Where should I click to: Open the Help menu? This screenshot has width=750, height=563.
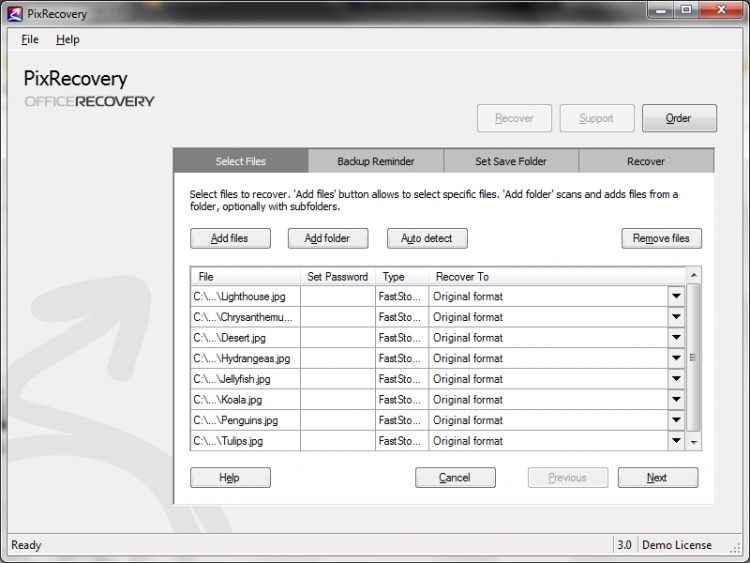(x=67, y=40)
